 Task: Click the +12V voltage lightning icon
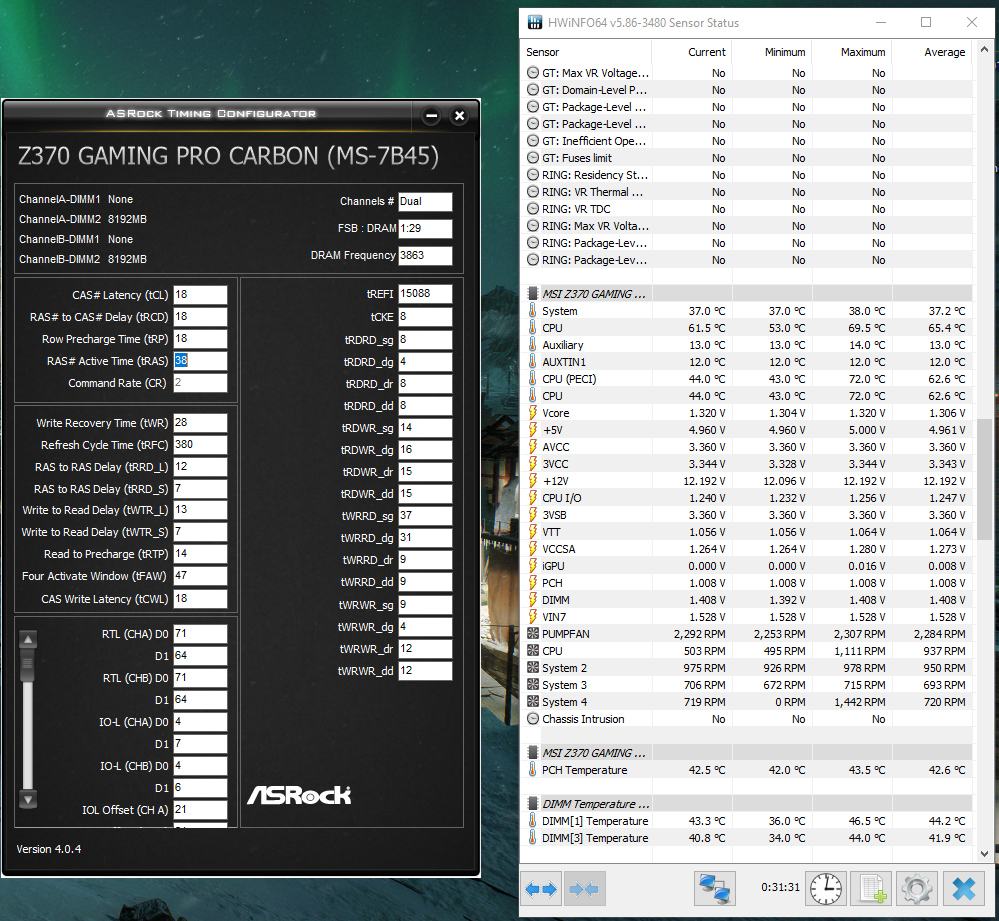tap(533, 481)
